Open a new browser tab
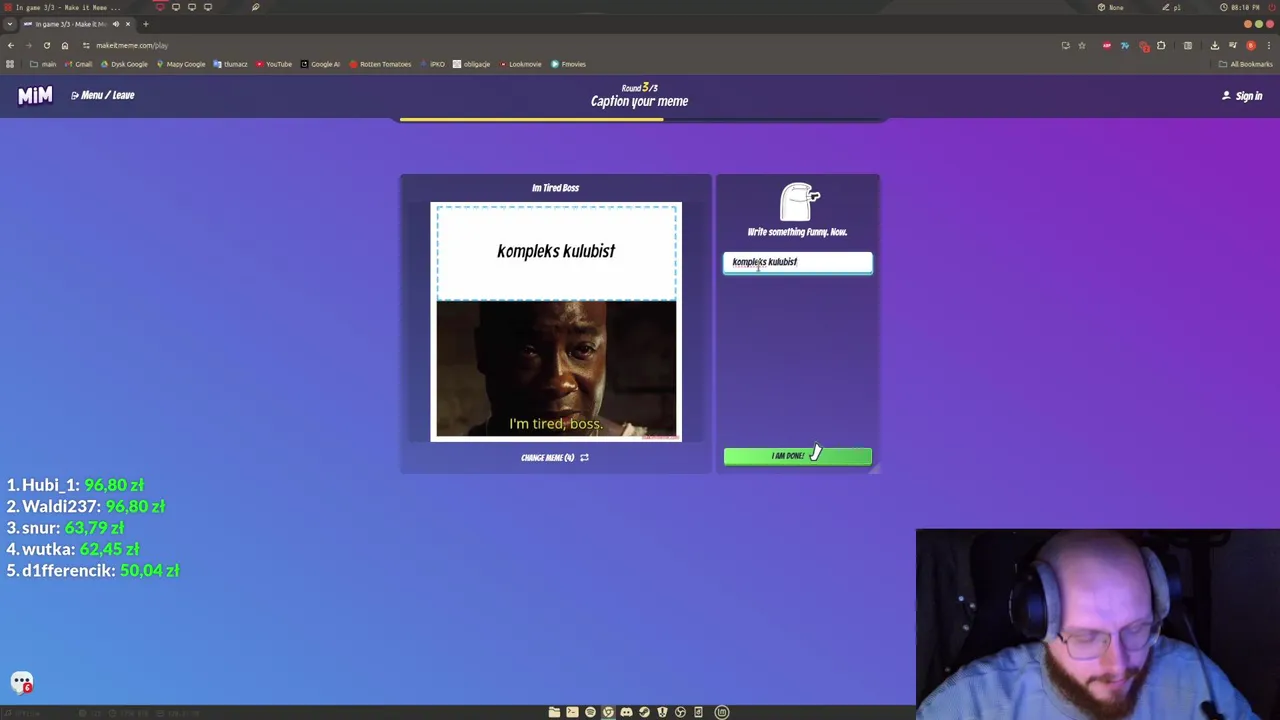 click(x=146, y=24)
